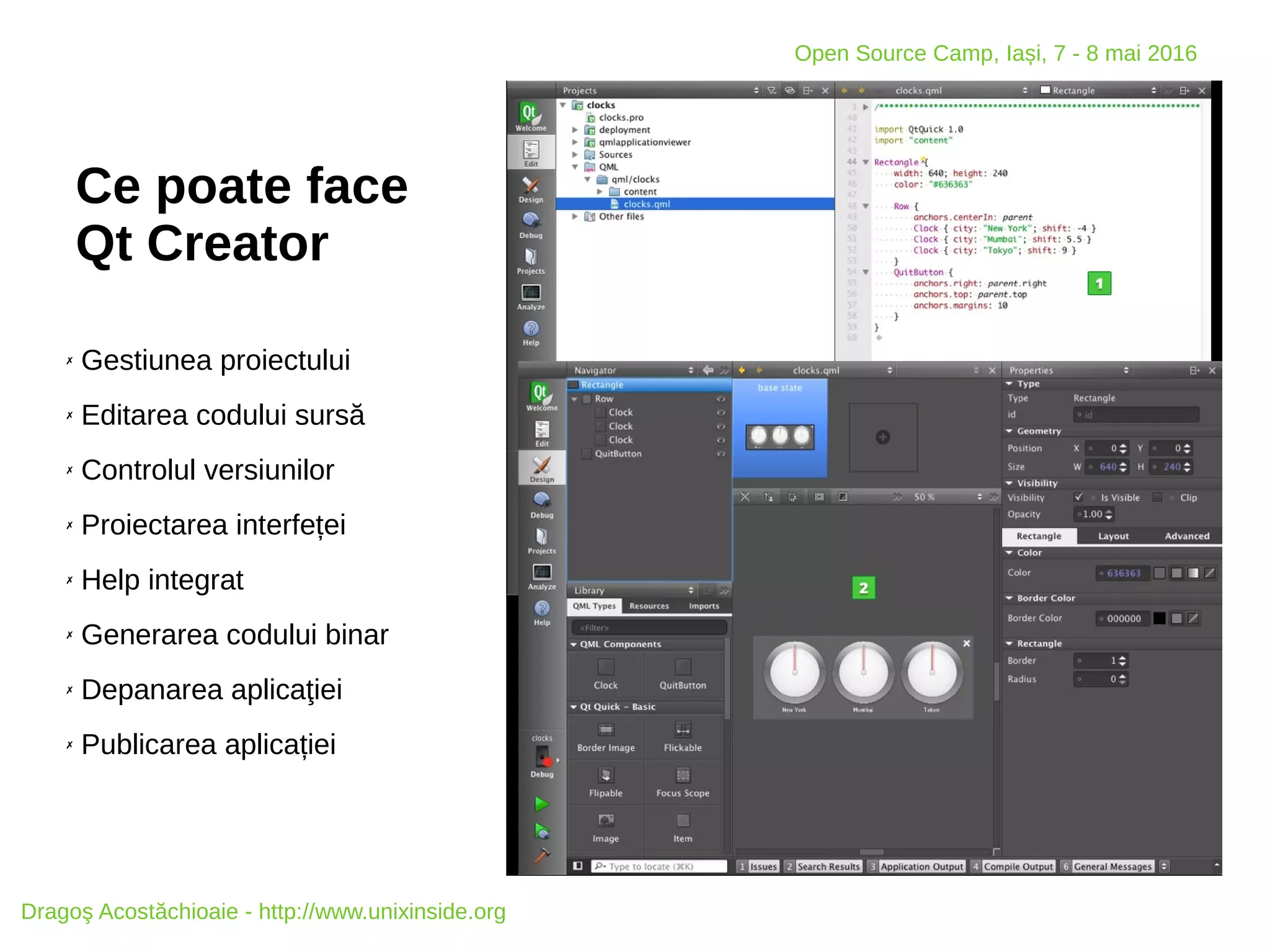
Task: Open Debug mode in top sidebar
Action: pyautogui.click(x=531, y=225)
